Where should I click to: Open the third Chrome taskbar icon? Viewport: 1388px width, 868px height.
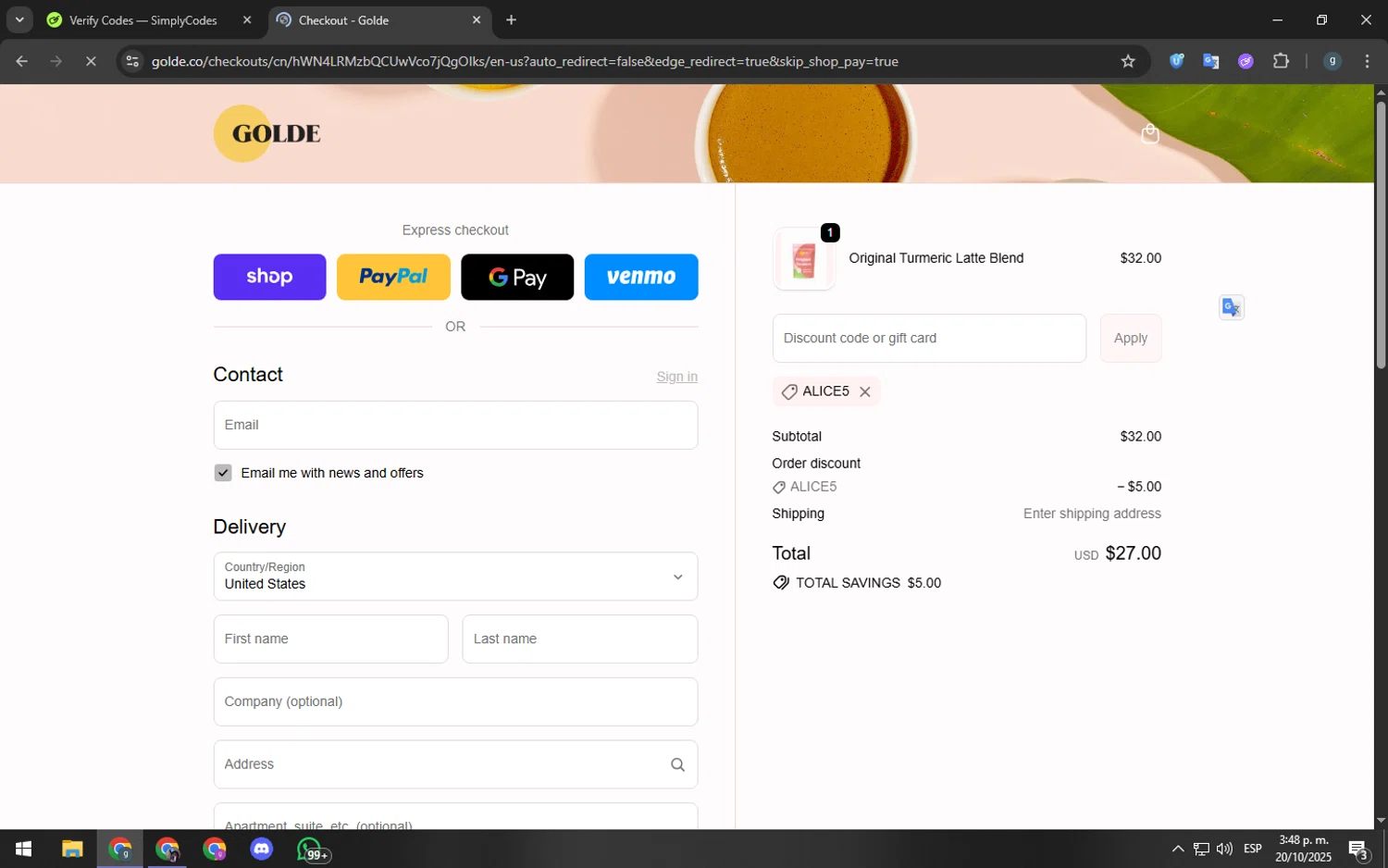(215, 849)
